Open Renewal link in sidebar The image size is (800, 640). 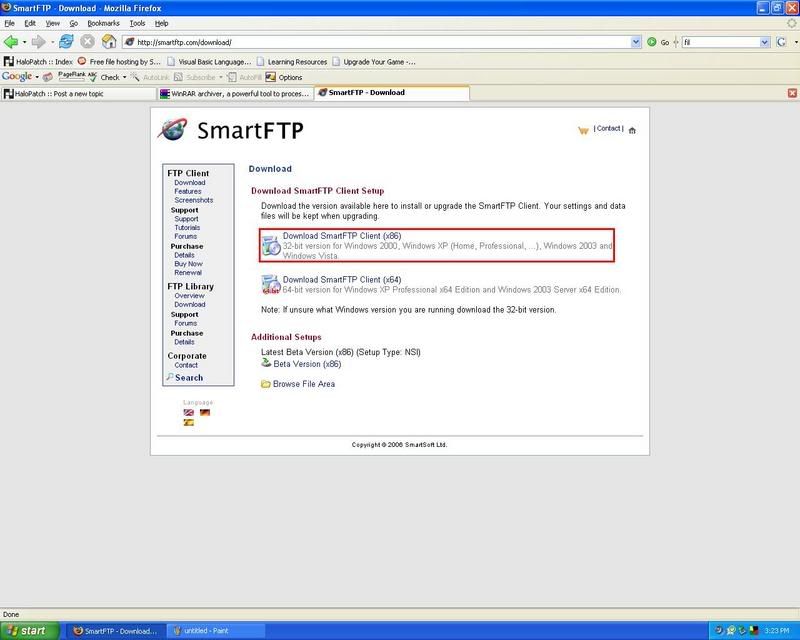(x=188, y=273)
